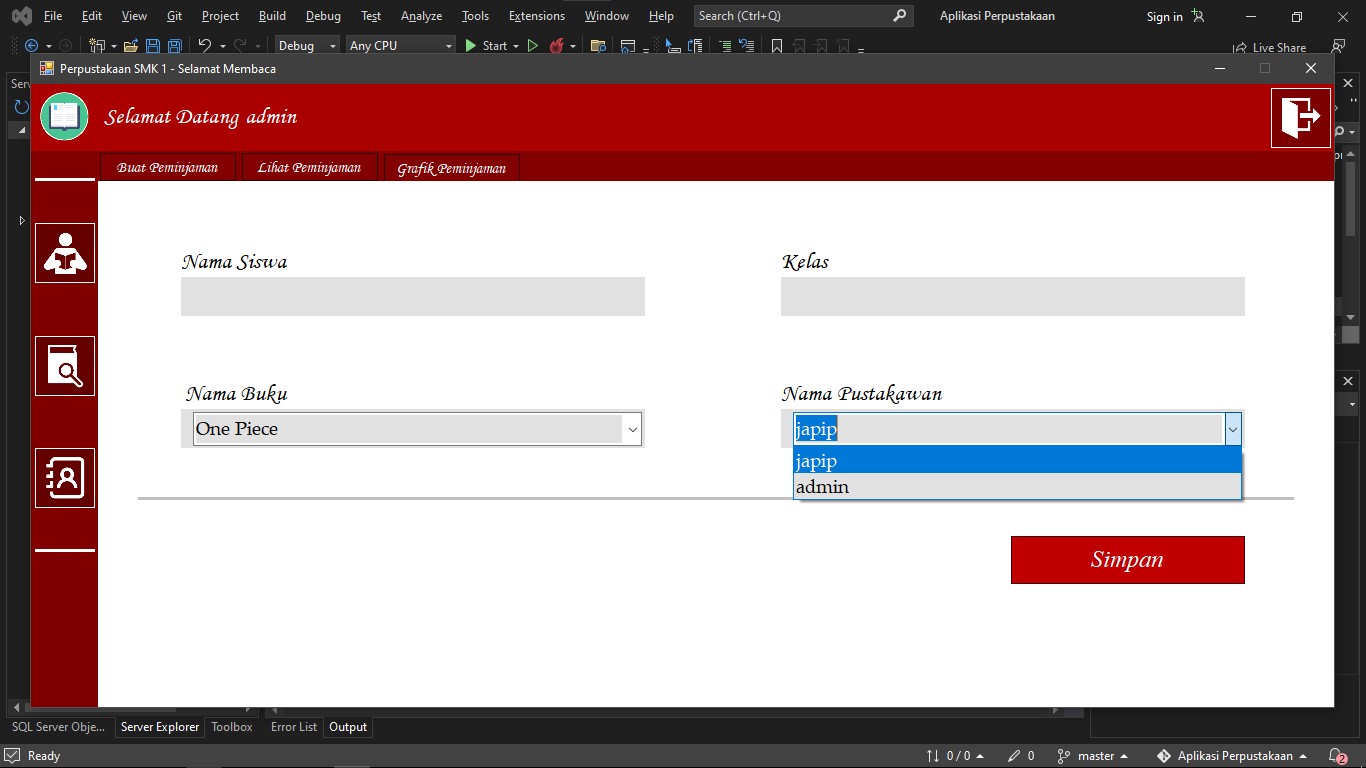
Task: Click the book search sidebar icon
Action: pos(65,366)
